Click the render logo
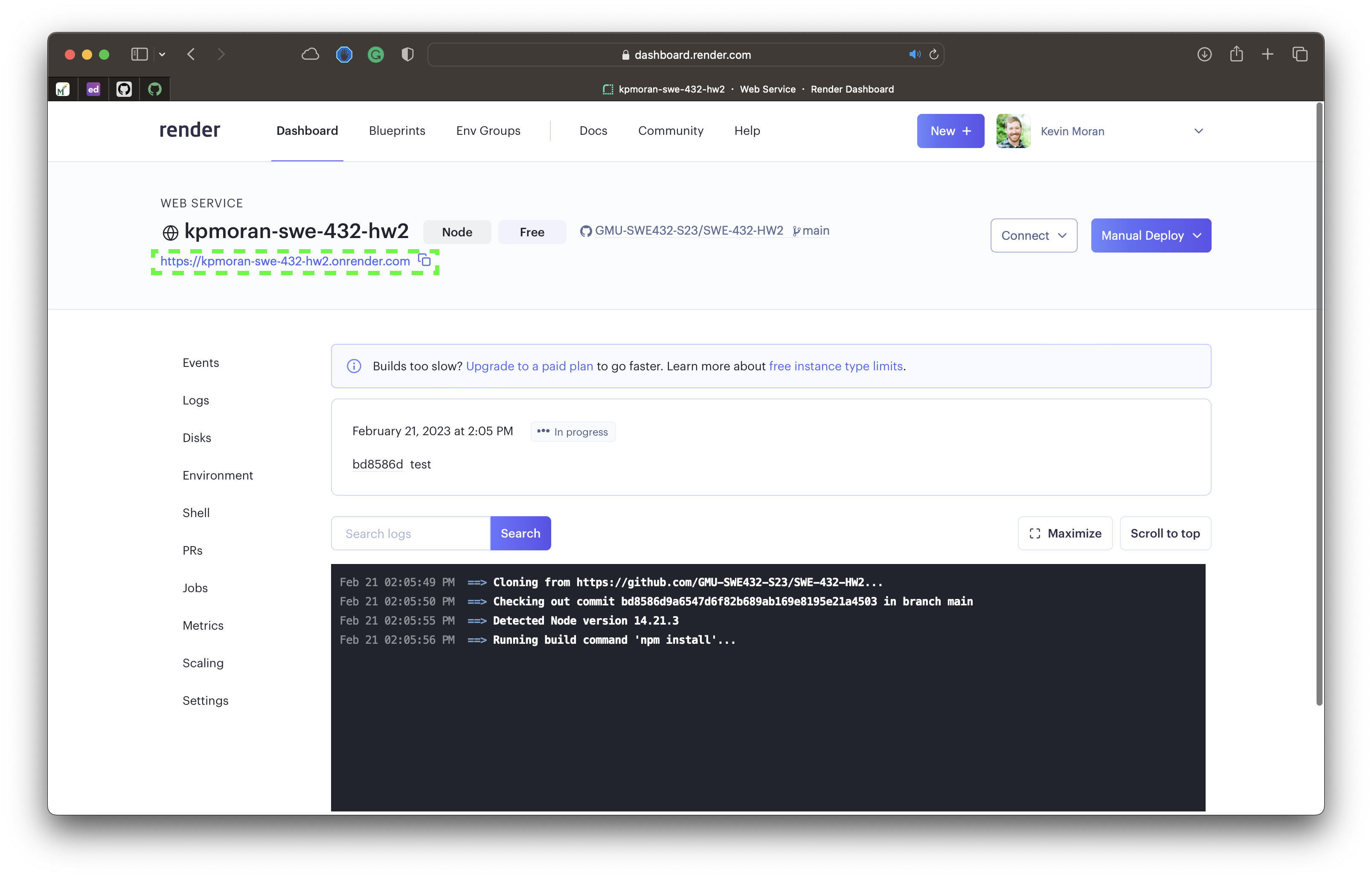This screenshot has width=1372, height=878. point(189,130)
